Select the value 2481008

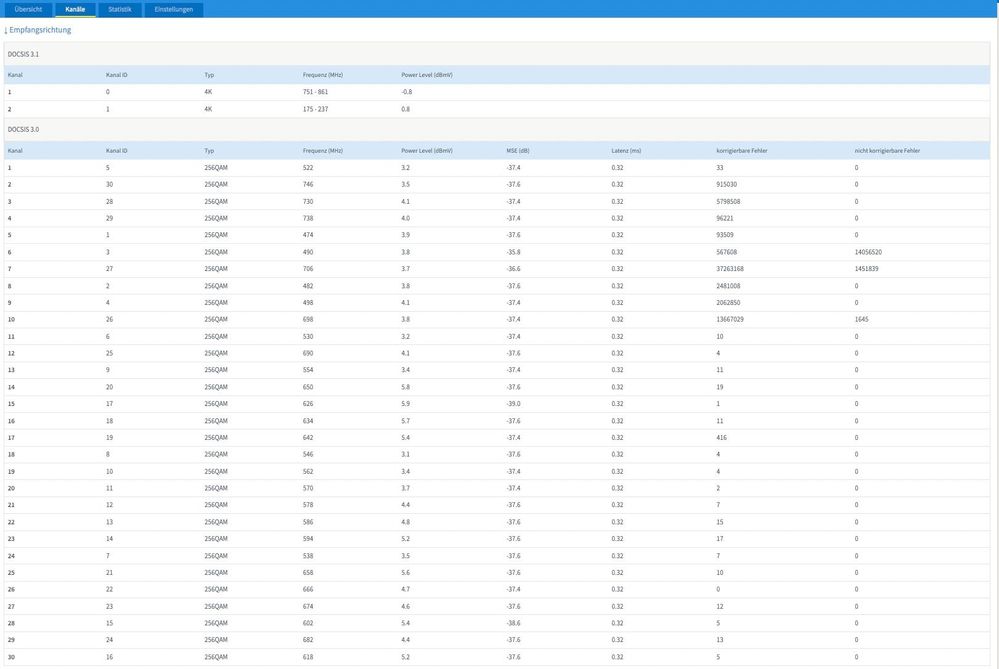click(728, 285)
